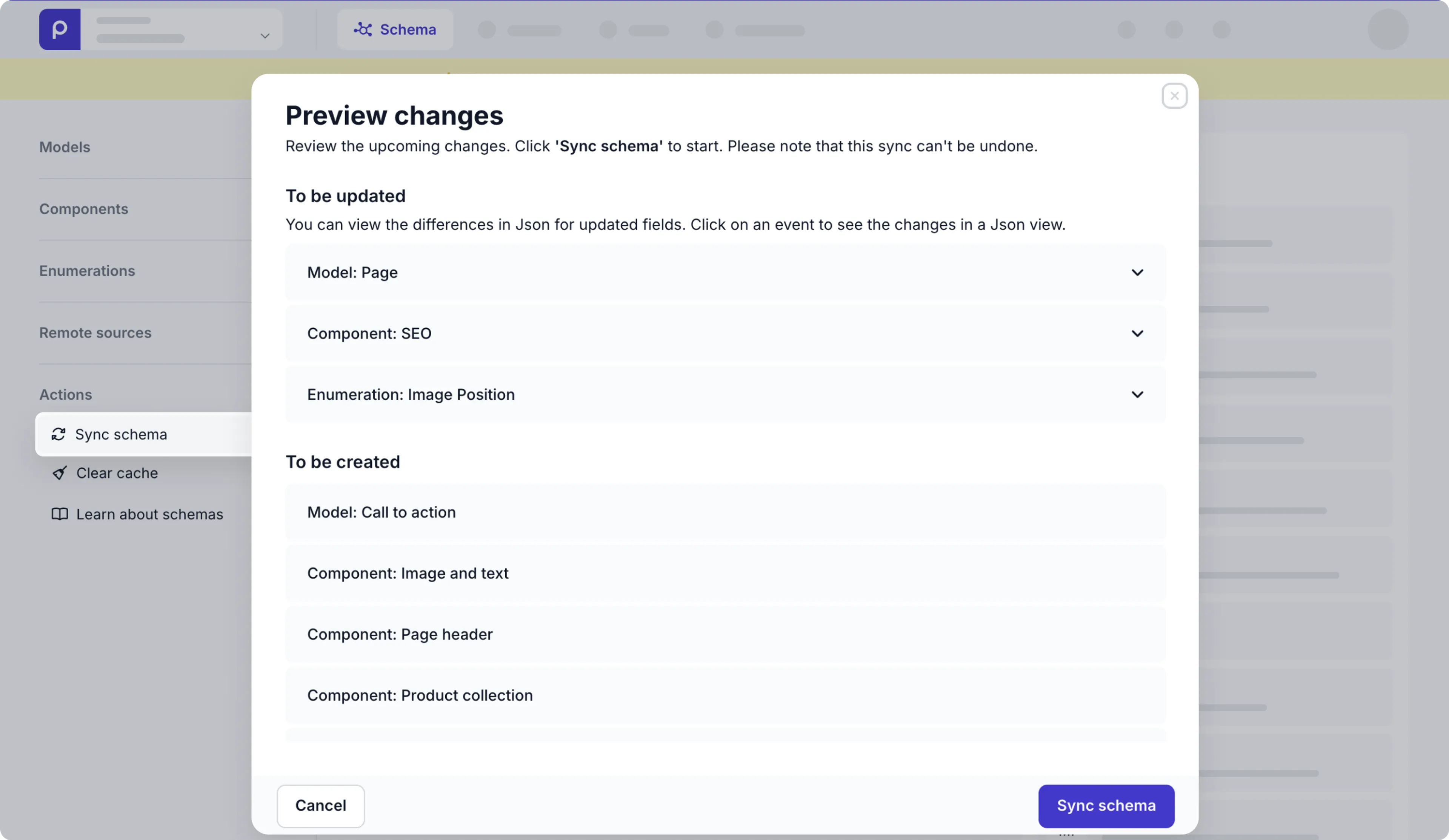Viewport: 1449px width, 840px height.
Task: Click the Hygraph logo icon
Action: pyautogui.click(x=59, y=29)
